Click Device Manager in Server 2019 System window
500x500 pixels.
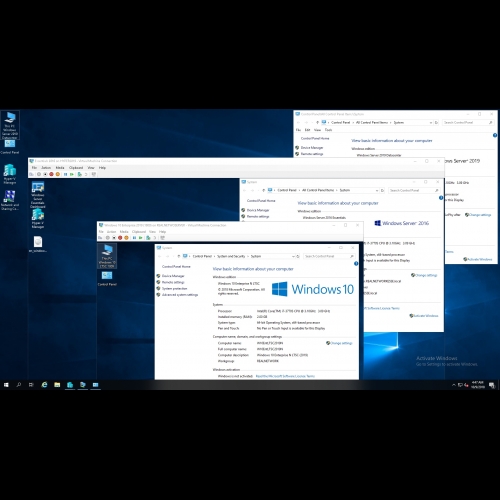(312, 148)
